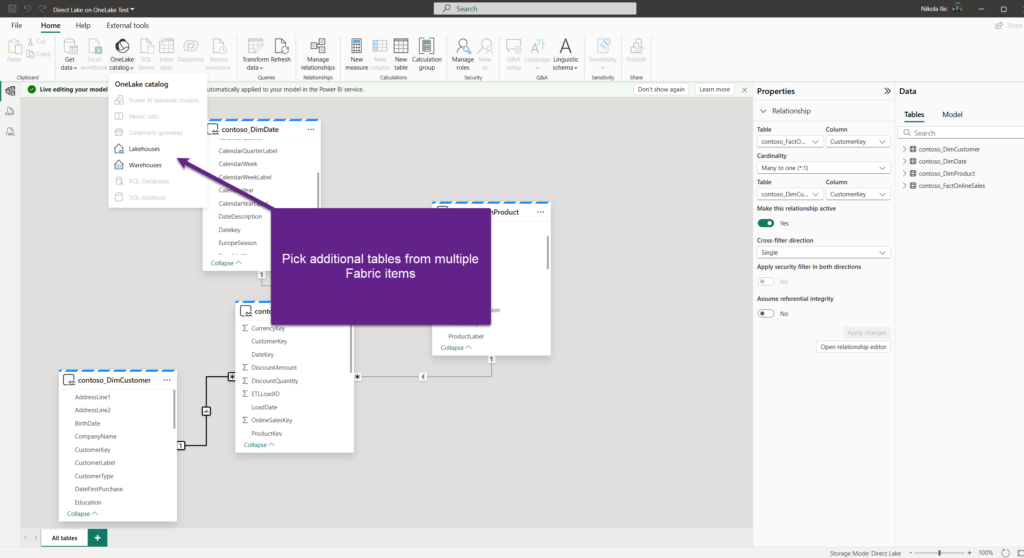This screenshot has width=1024, height=558.
Task: Open the second Table dropdown showing contoso_DimCu...
Action: (x=789, y=194)
